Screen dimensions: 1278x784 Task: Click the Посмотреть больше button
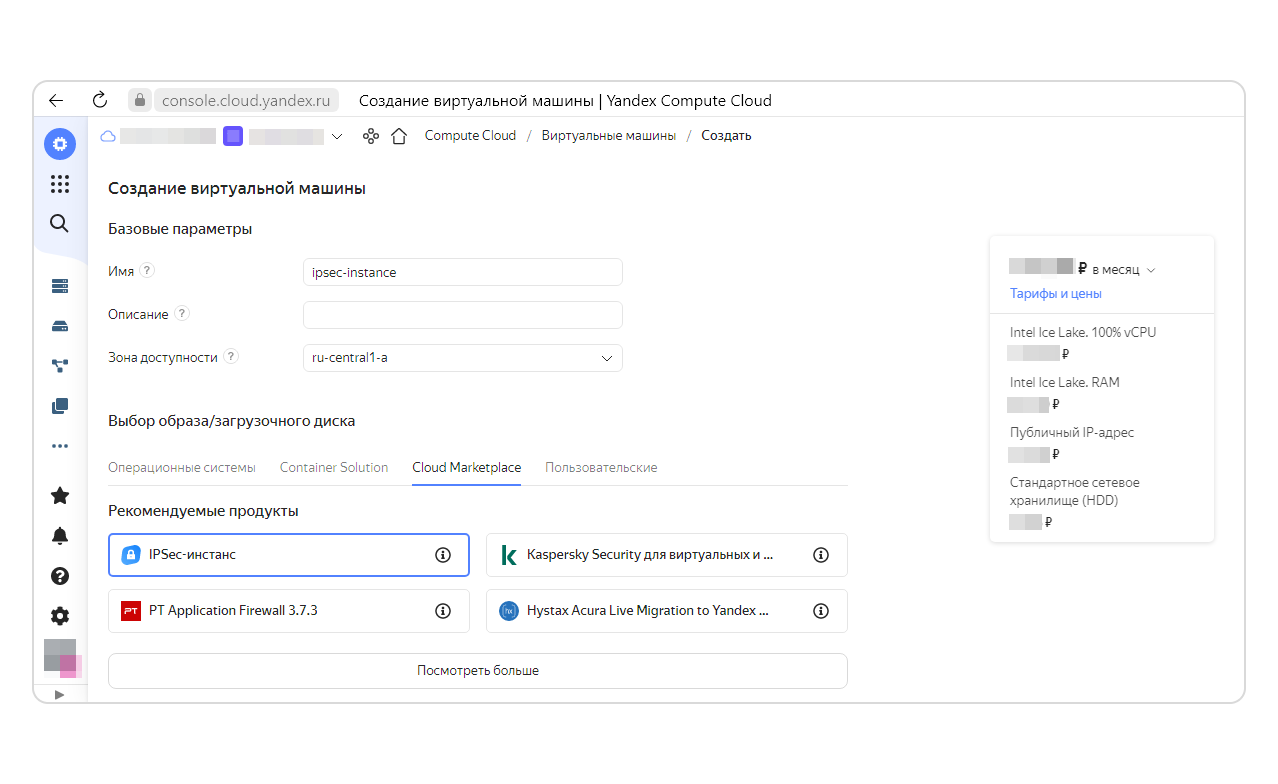(x=477, y=671)
